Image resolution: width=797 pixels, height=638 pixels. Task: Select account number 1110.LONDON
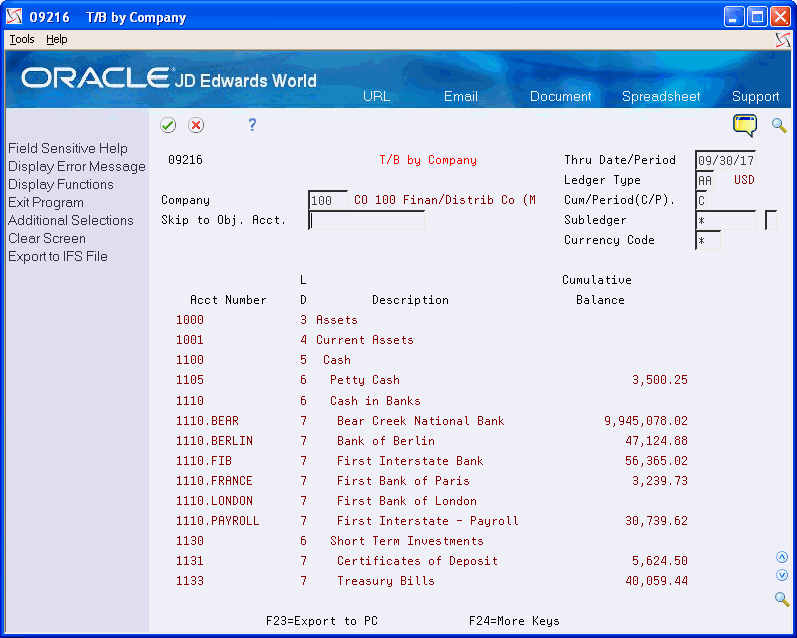[x=214, y=501]
